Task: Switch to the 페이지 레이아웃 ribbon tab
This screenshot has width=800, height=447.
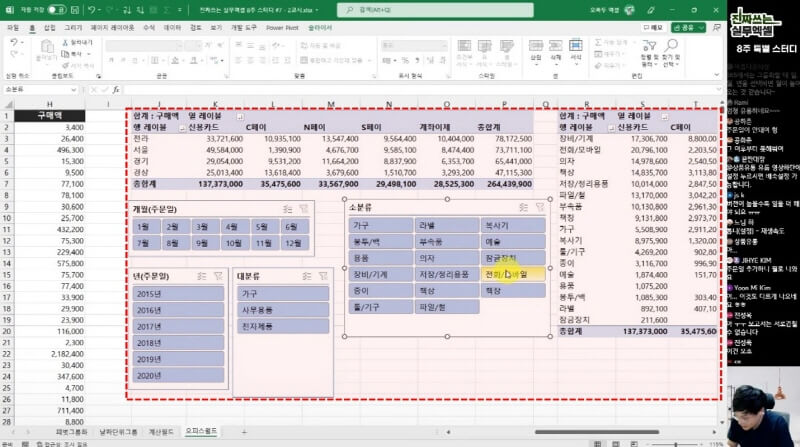Action: pyautogui.click(x=112, y=28)
